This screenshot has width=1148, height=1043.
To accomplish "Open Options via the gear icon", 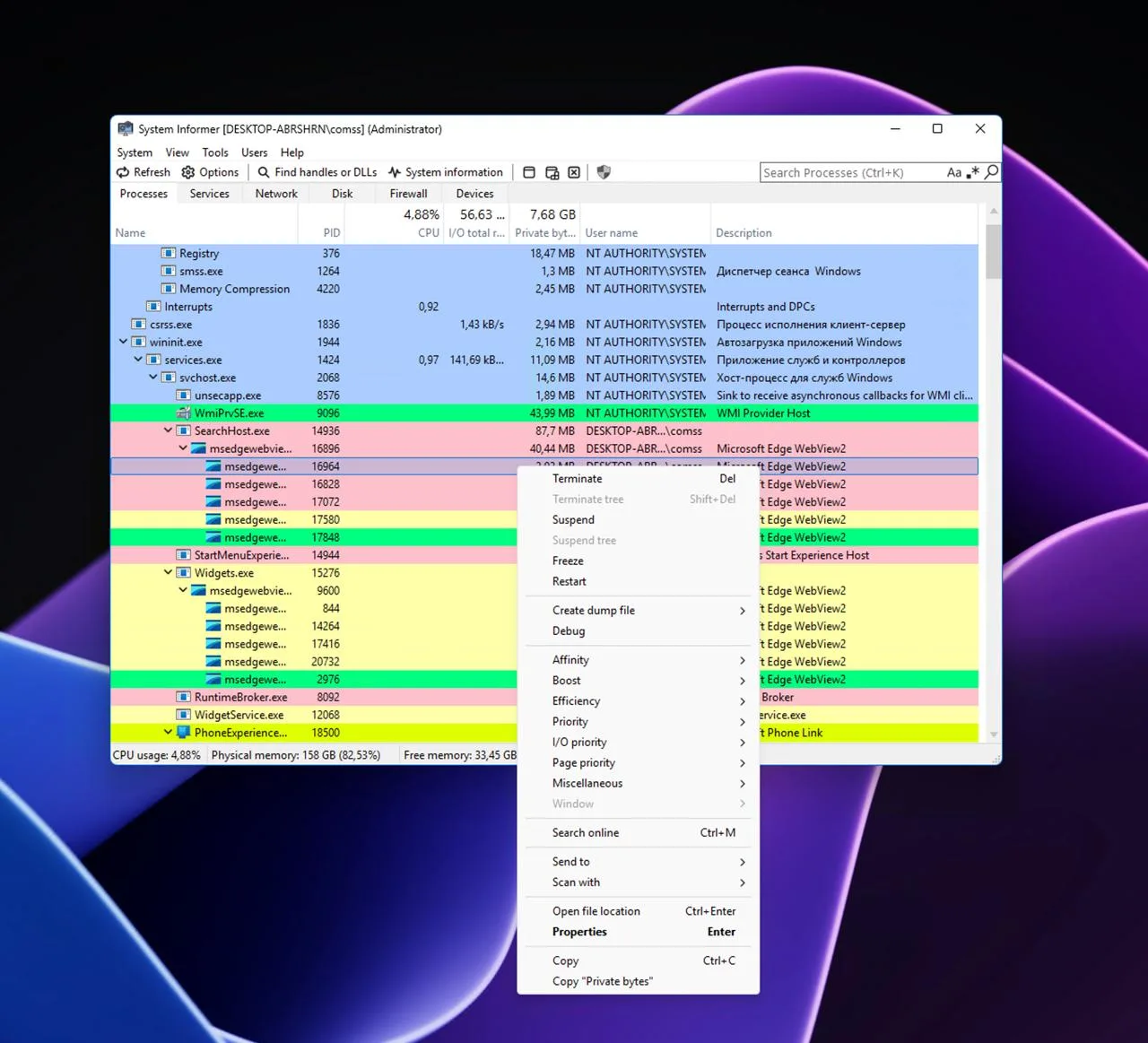I will tap(187, 172).
